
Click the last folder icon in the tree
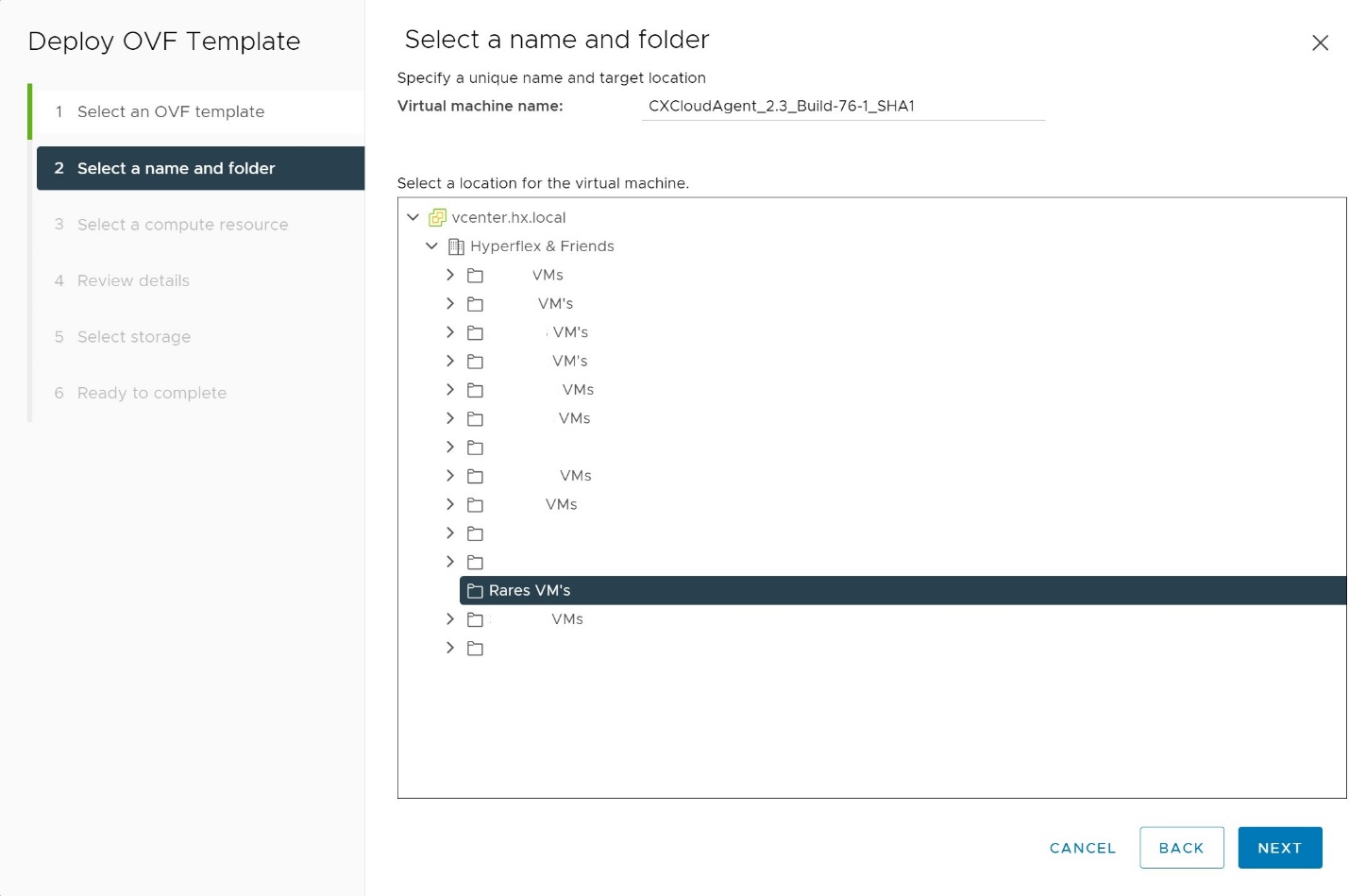click(x=475, y=649)
